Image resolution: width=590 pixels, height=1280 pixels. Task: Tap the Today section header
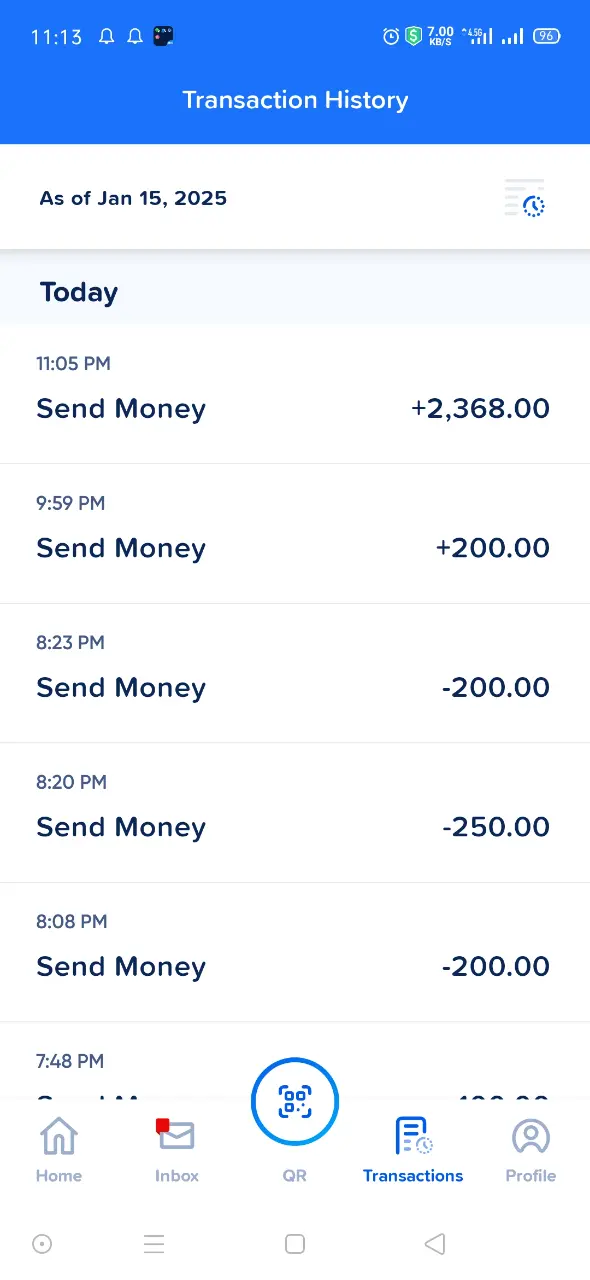[79, 292]
